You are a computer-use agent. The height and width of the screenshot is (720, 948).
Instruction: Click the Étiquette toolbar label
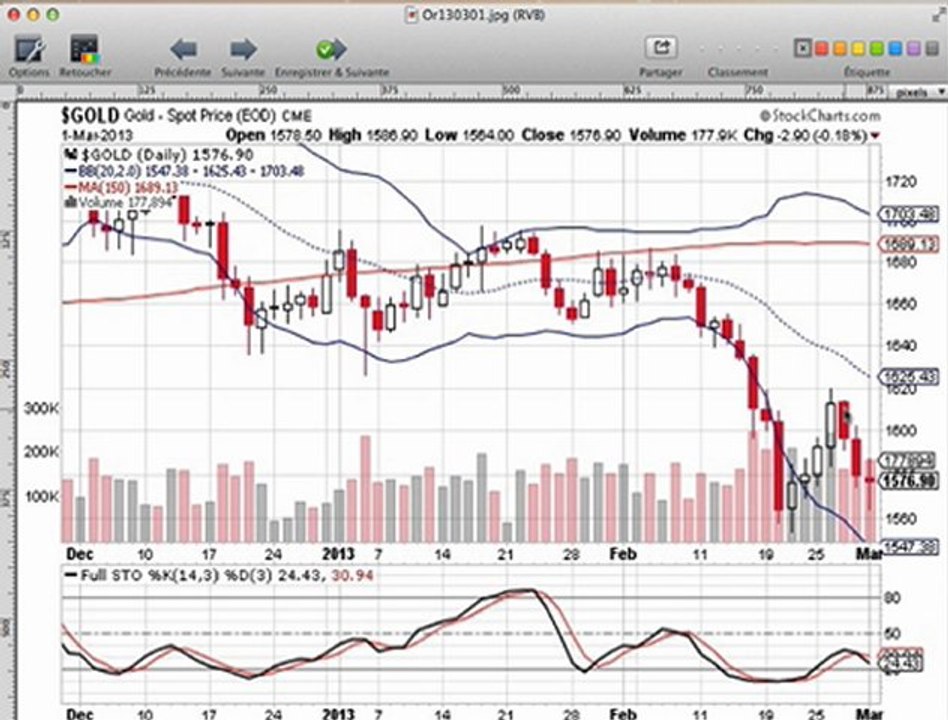(867, 72)
